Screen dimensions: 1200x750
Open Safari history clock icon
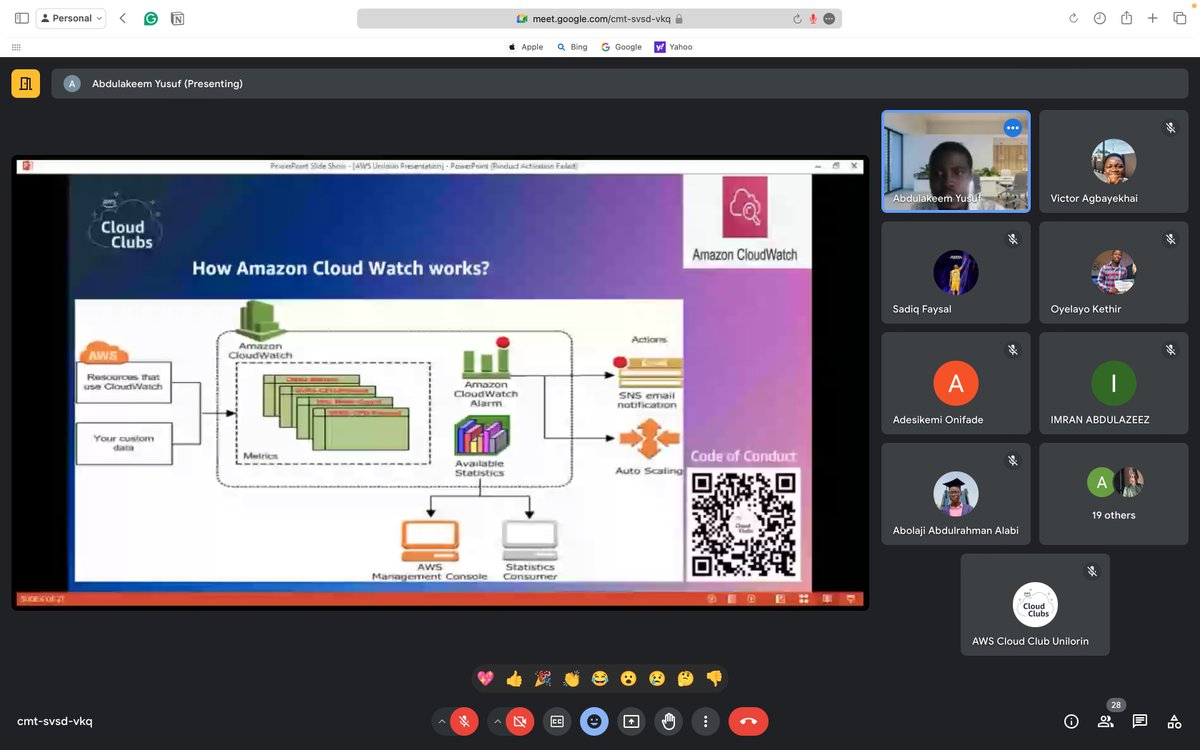pyautogui.click(x=1100, y=18)
